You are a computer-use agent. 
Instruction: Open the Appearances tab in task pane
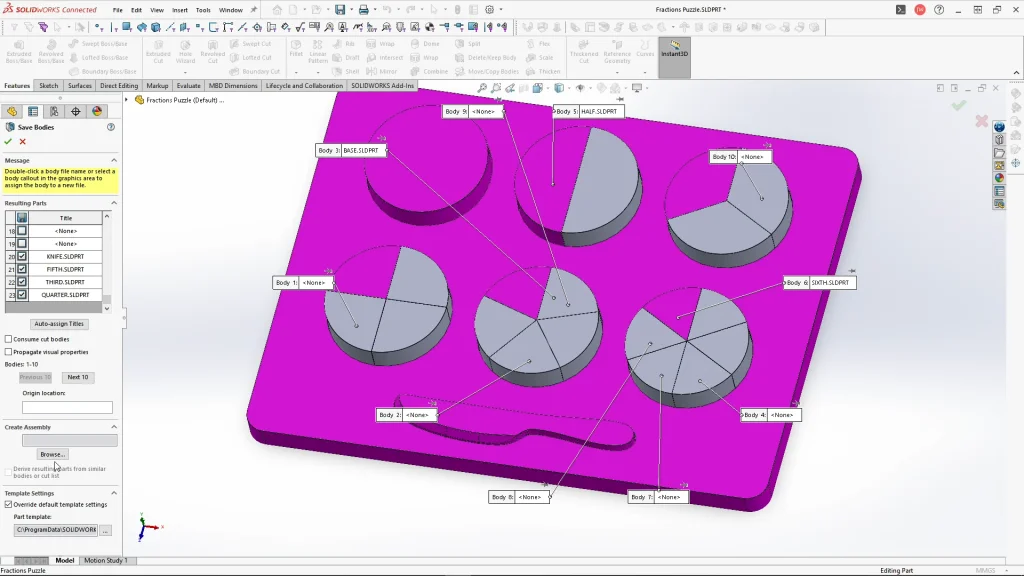point(999,178)
